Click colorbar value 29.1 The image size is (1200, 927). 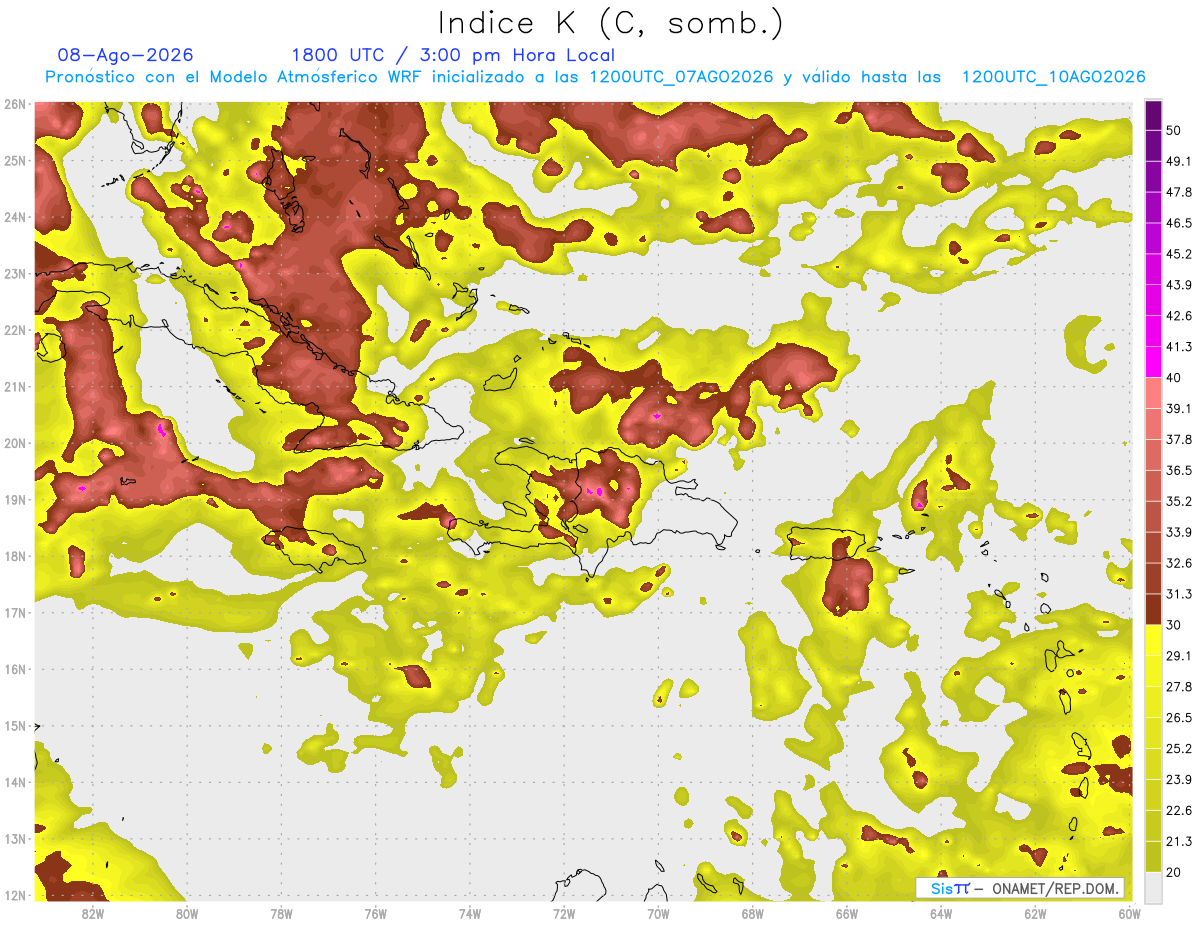[x=1179, y=656]
